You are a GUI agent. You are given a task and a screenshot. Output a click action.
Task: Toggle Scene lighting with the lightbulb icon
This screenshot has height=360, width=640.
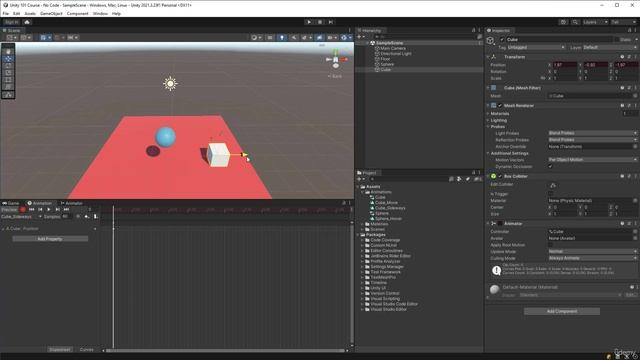(282, 38)
